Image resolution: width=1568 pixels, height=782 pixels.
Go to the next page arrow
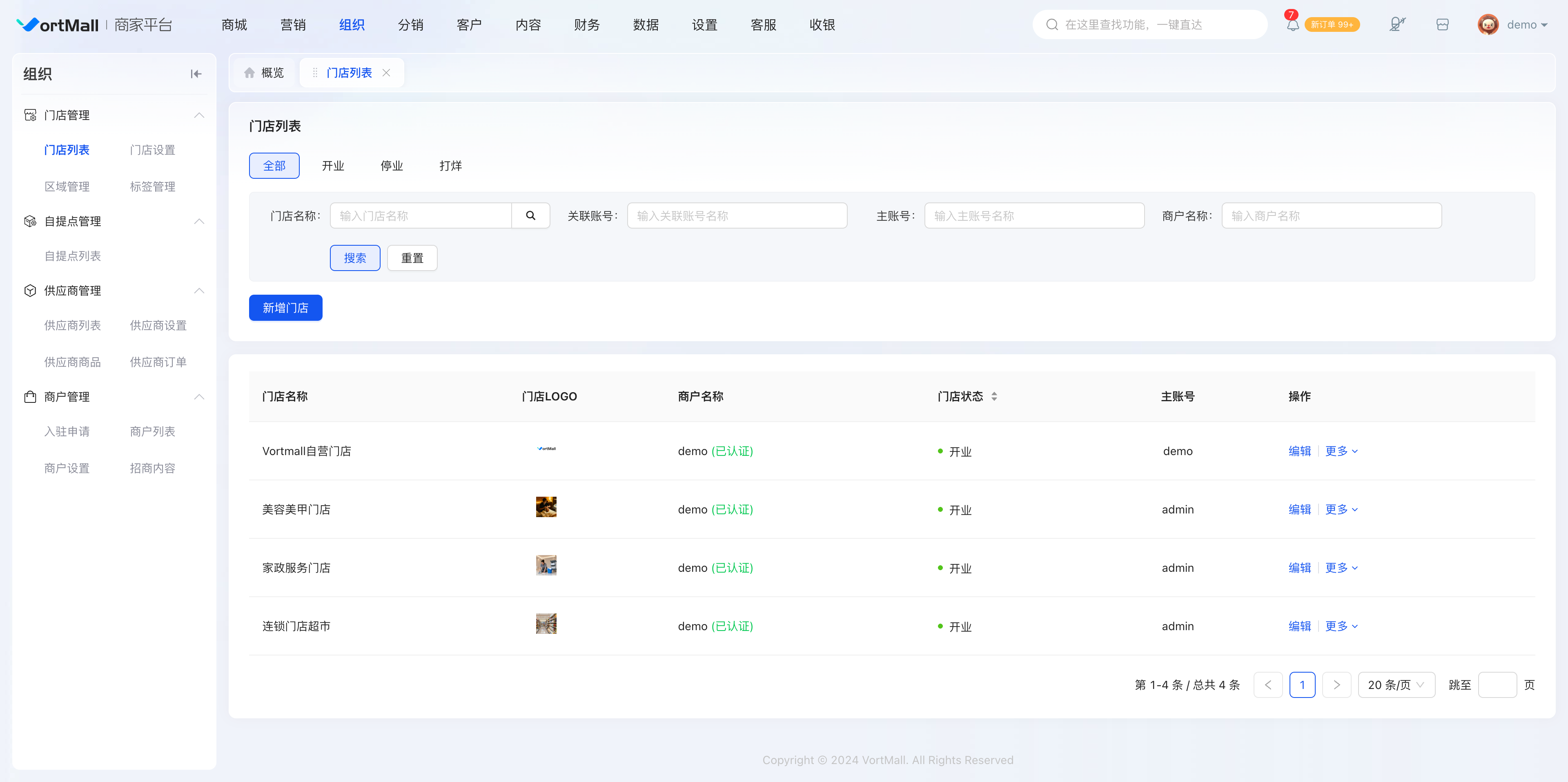(x=1336, y=684)
